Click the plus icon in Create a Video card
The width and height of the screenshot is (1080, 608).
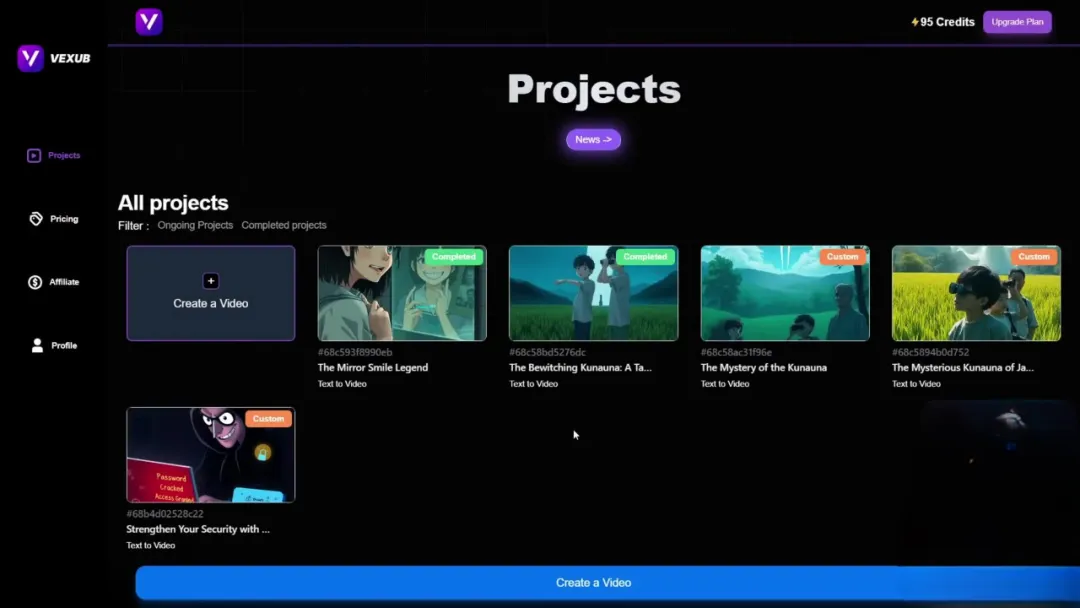(x=210, y=281)
